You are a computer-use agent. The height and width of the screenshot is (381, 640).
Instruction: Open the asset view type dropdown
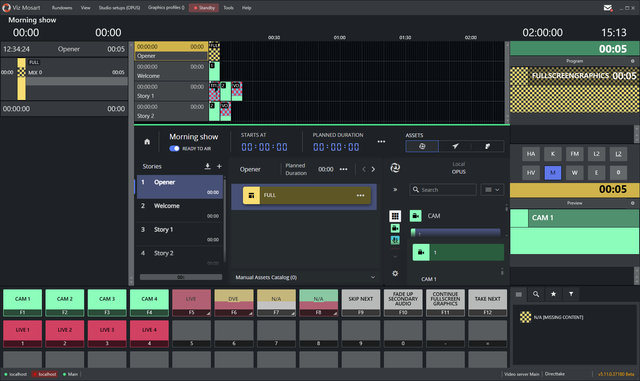(492, 189)
